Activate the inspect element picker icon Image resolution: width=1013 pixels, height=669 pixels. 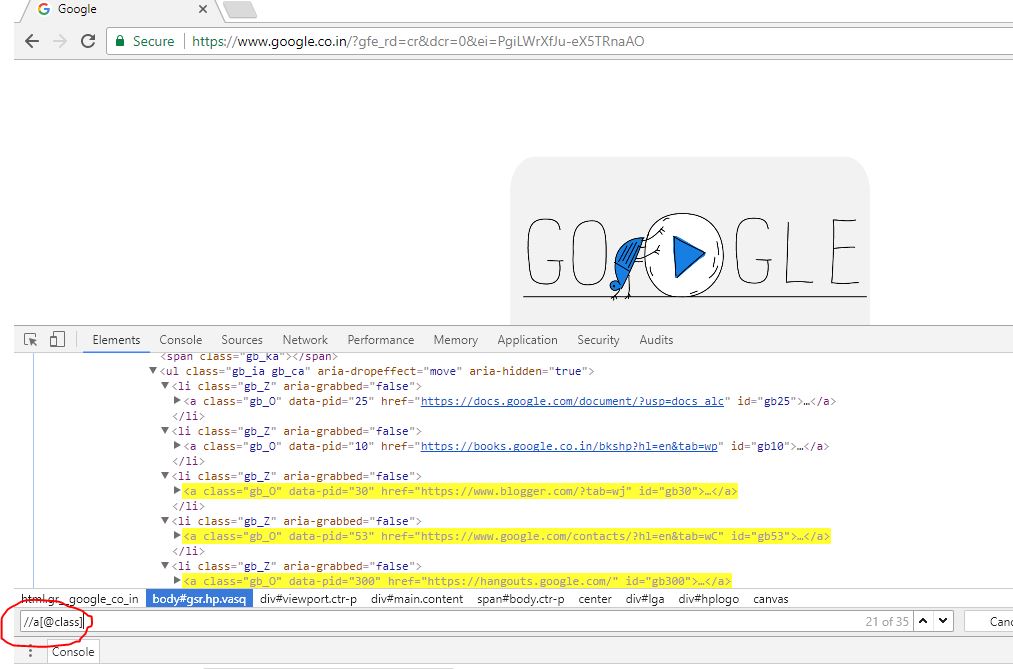click(30, 340)
